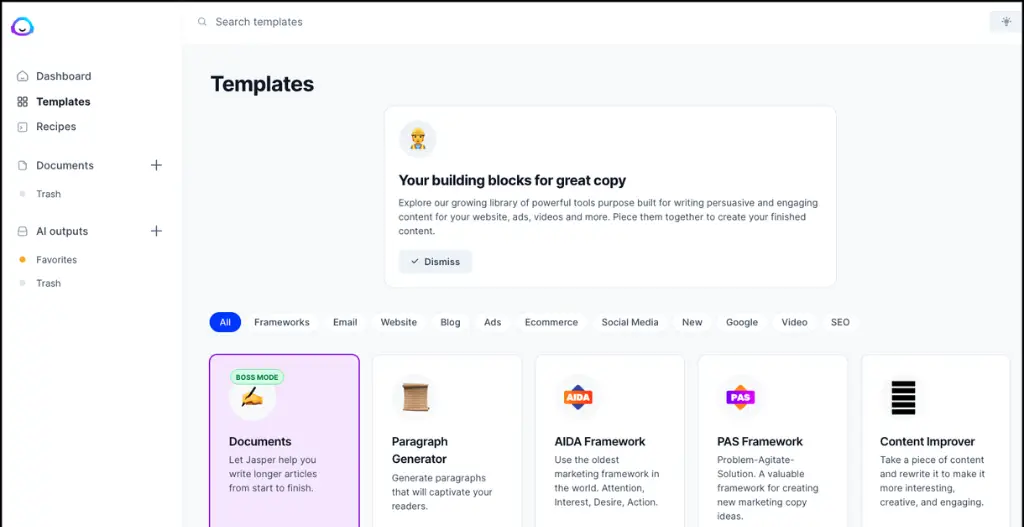This screenshot has height=527, width=1024.
Task: Open Dashboard from the sidebar
Action: 63,76
